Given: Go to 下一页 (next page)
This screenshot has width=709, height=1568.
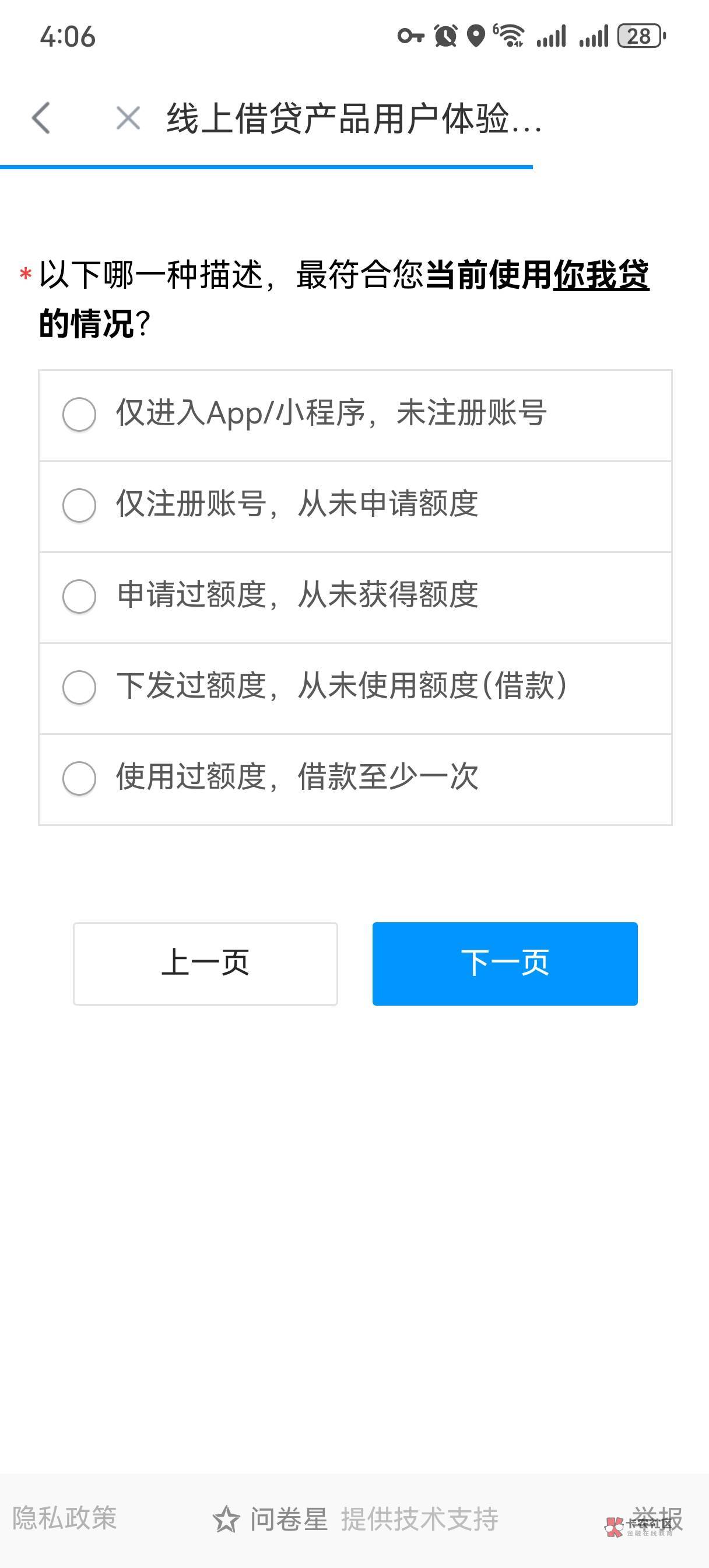Looking at the screenshot, I should tap(504, 964).
